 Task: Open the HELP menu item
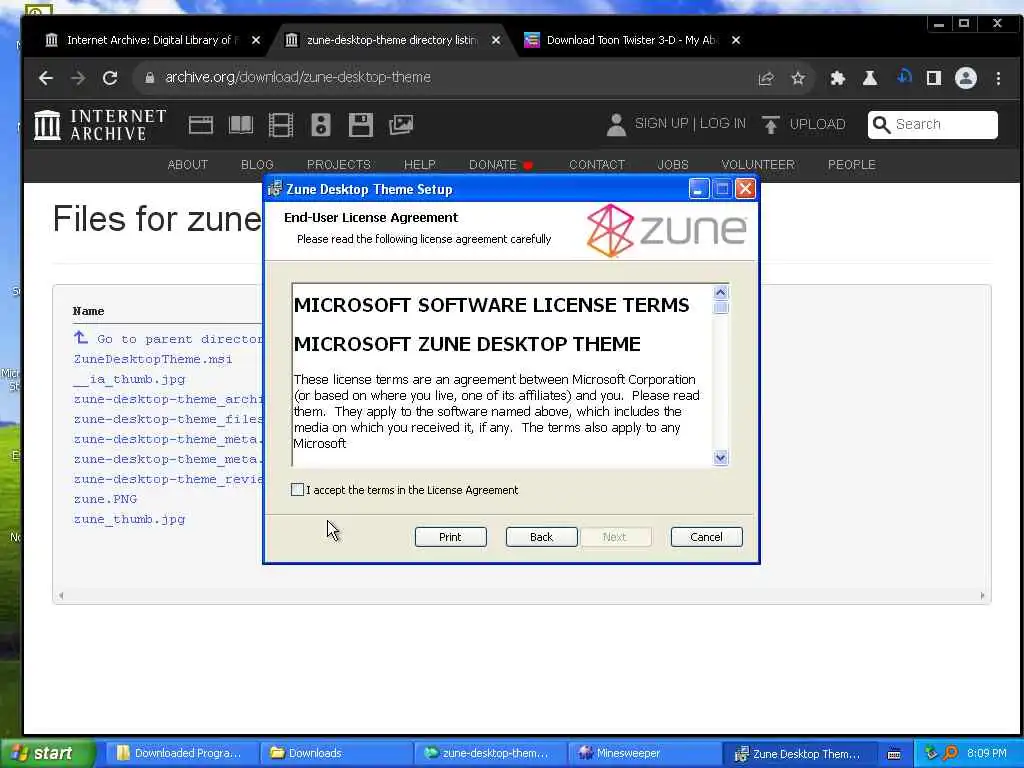coord(419,165)
